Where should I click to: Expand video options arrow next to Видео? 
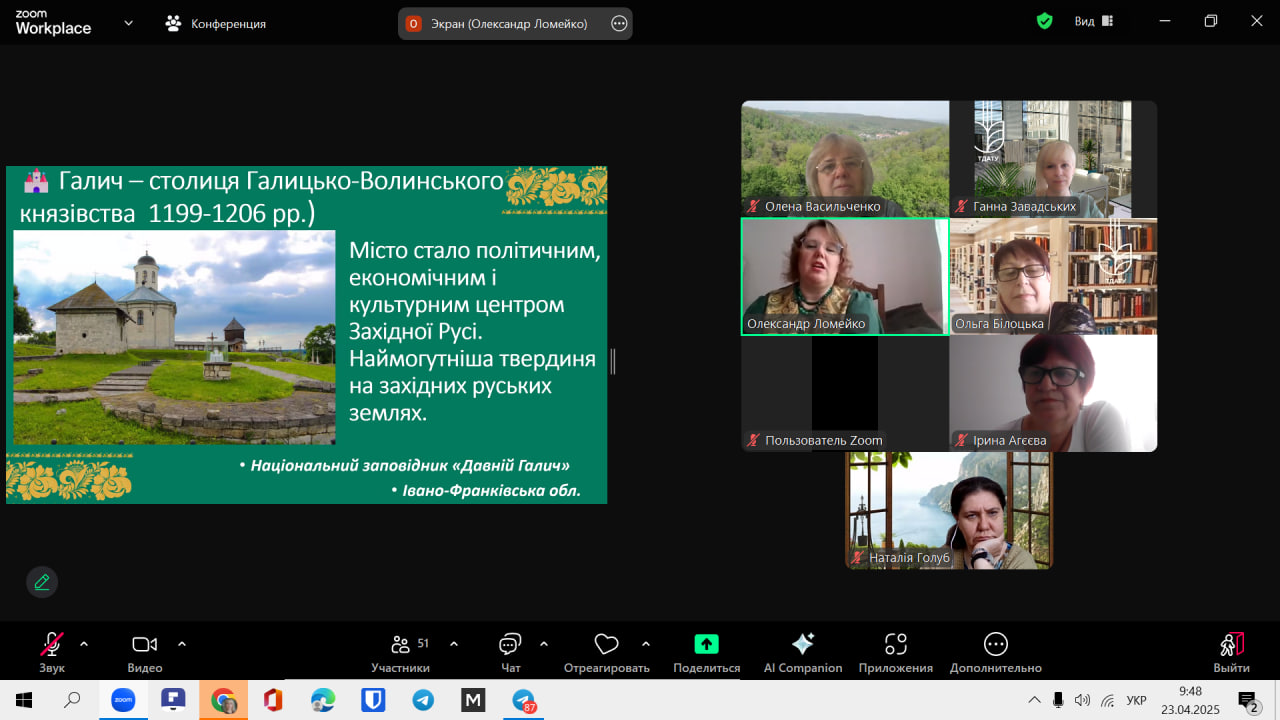182,644
